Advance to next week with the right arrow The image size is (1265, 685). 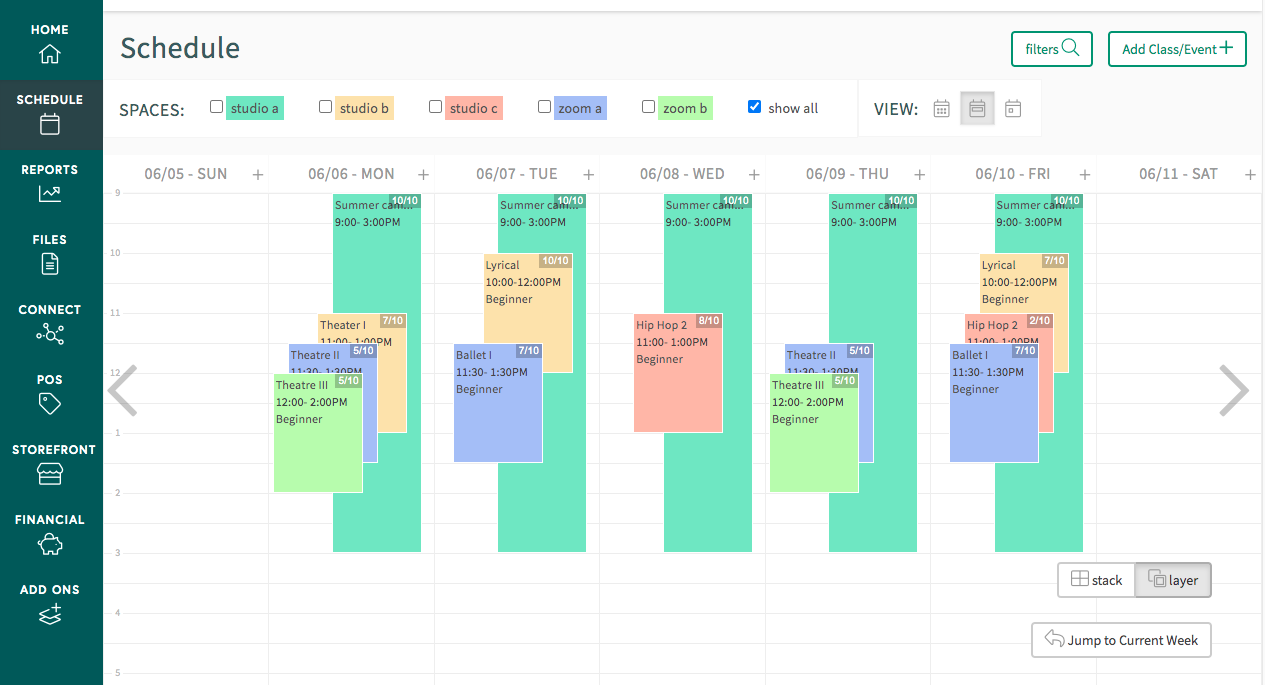1234,390
